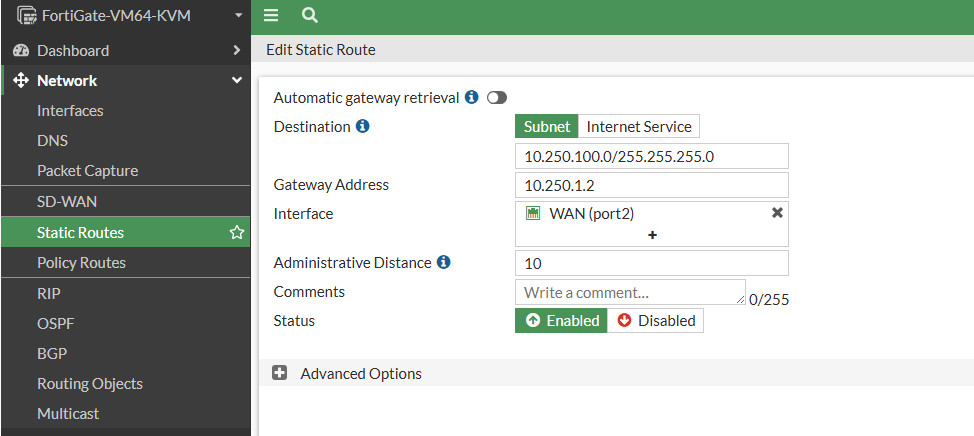
Task: Set Status to Disabled
Action: [655, 320]
